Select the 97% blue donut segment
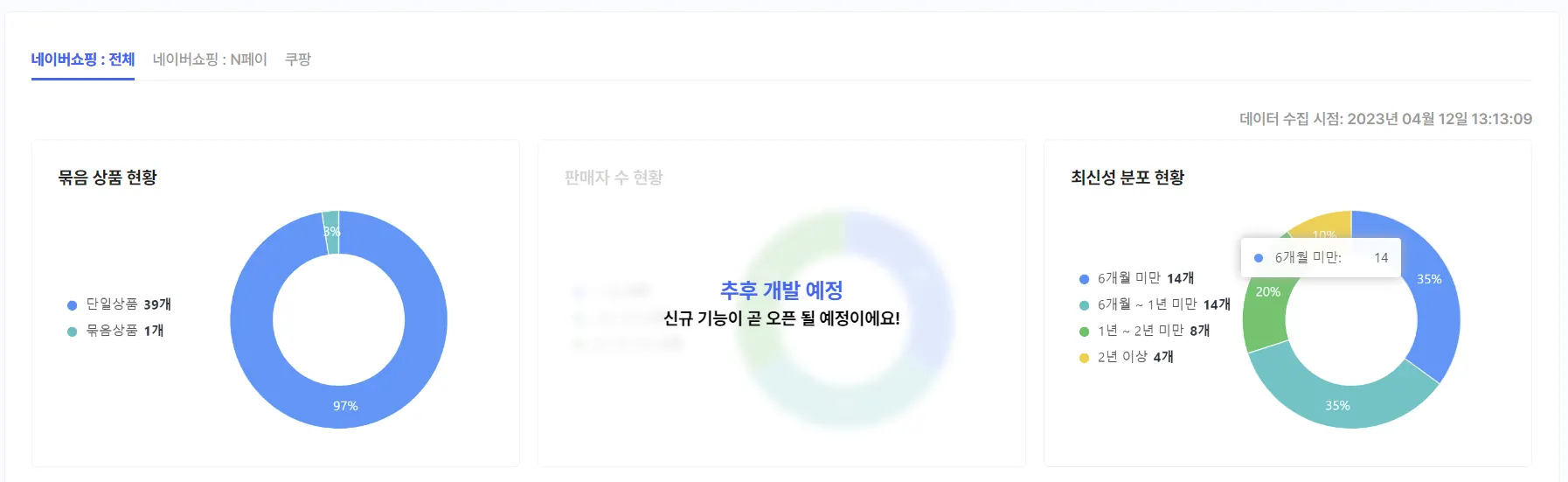This screenshot has height=482, width=1568. 345,406
